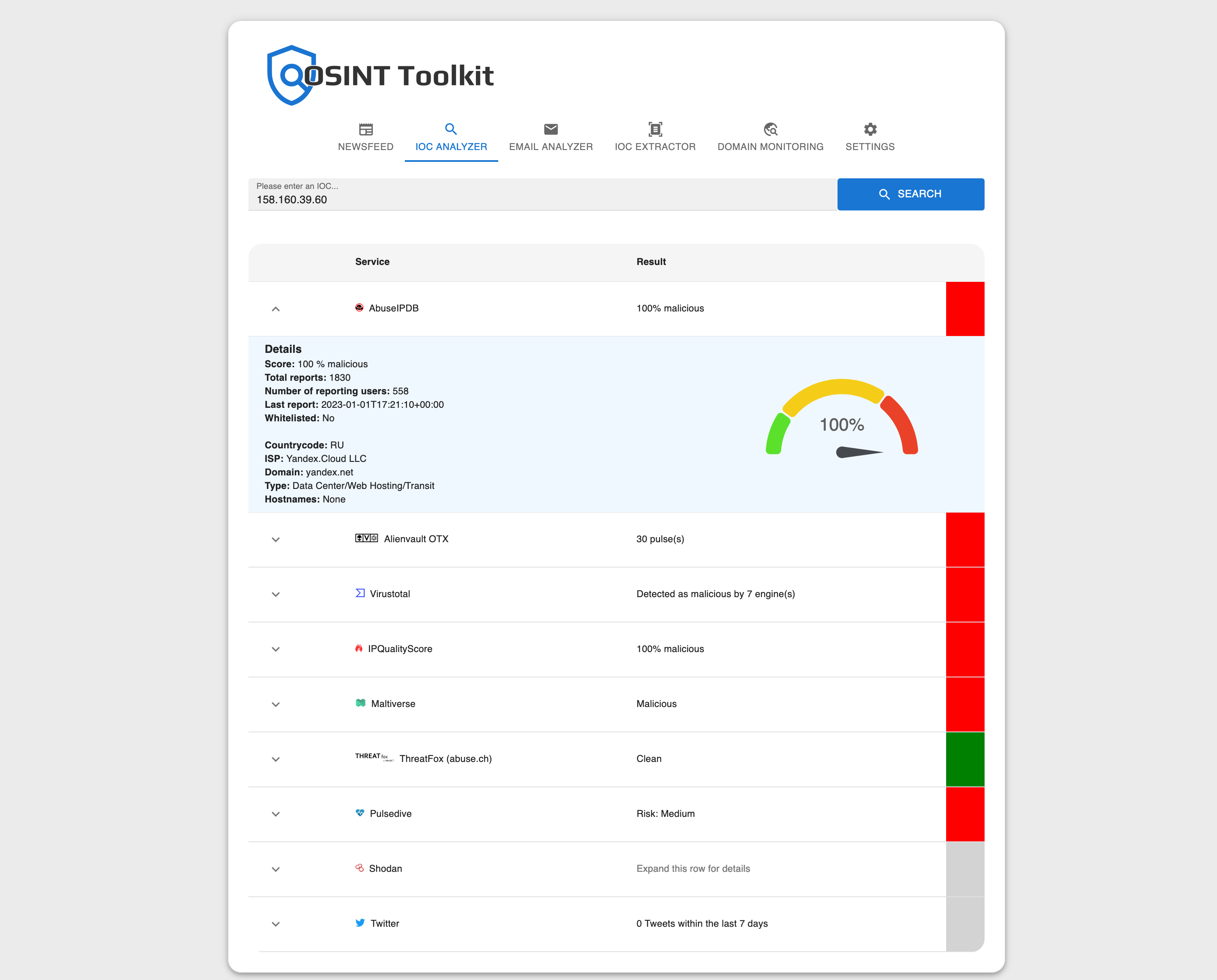Expand the Pulsedive row
Image resolution: width=1217 pixels, height=980 pixels.
[276, 814]
